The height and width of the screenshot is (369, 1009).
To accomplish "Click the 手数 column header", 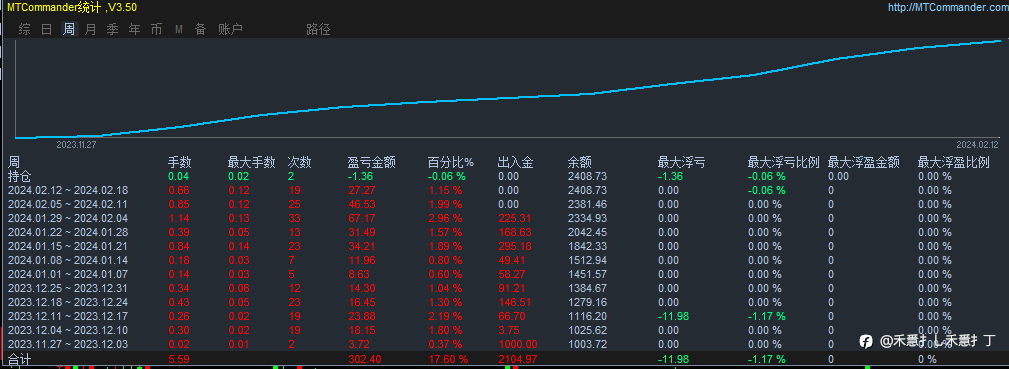I will point(180,162).
